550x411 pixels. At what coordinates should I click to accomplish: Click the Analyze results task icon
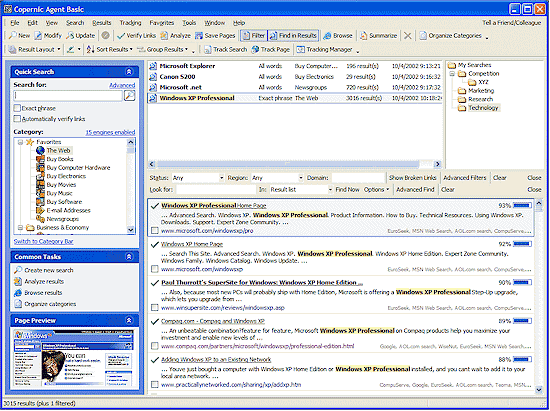click(x=18, y=281)
